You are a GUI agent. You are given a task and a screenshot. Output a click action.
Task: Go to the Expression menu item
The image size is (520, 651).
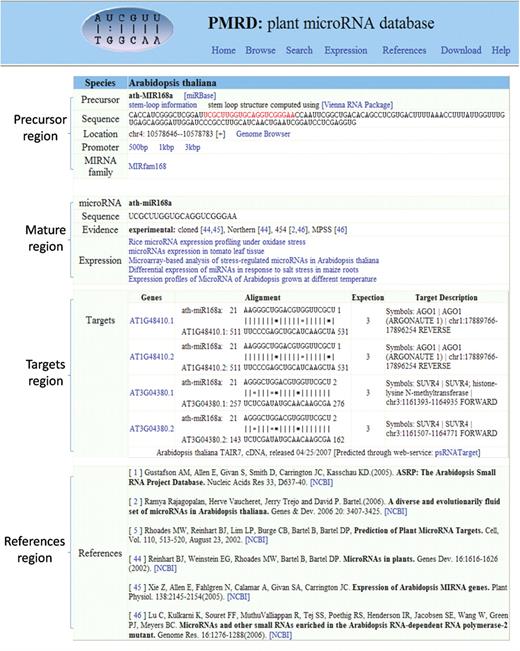click(x=346, y=50)
